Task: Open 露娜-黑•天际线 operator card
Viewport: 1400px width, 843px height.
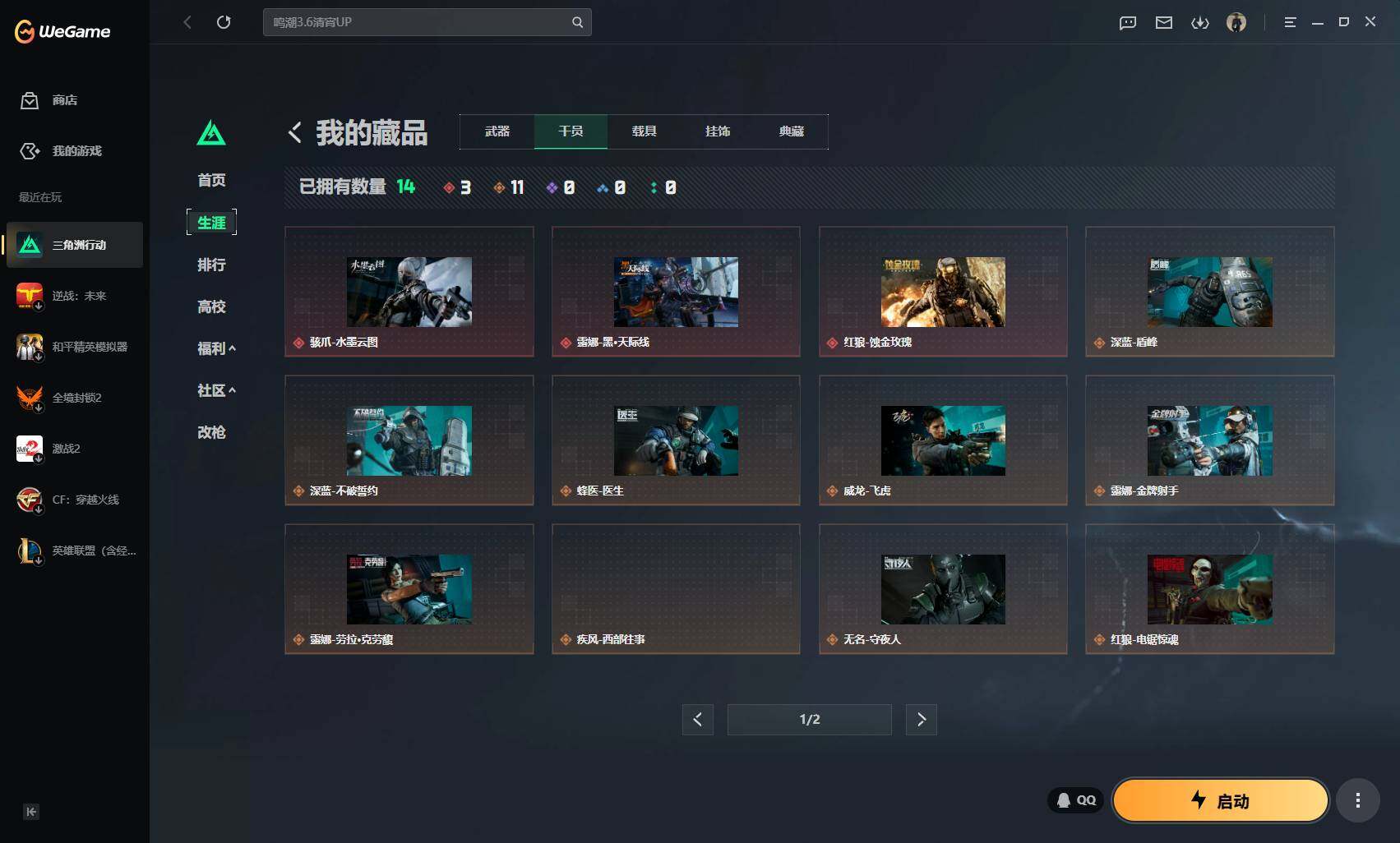Action: (x=676, y=292)
